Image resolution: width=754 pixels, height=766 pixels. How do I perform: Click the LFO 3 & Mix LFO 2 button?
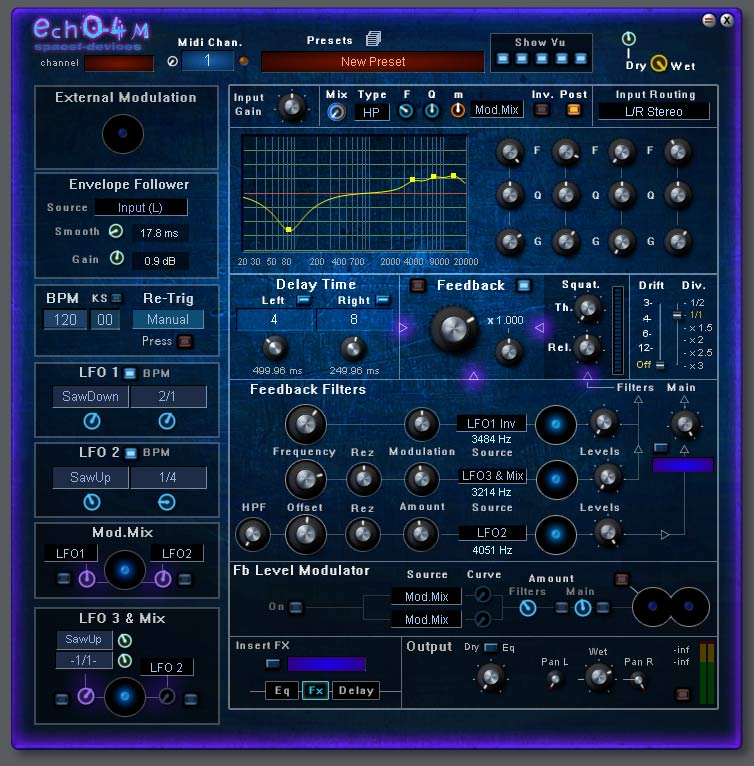(x=167, y=667)
